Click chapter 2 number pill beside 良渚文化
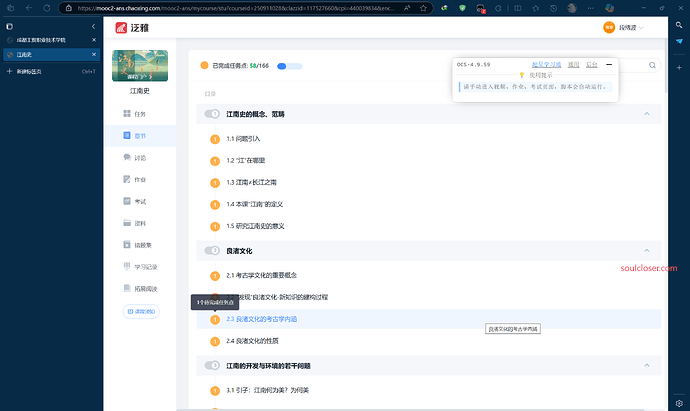This screenshot has height=411, width=690. (212, 250)
